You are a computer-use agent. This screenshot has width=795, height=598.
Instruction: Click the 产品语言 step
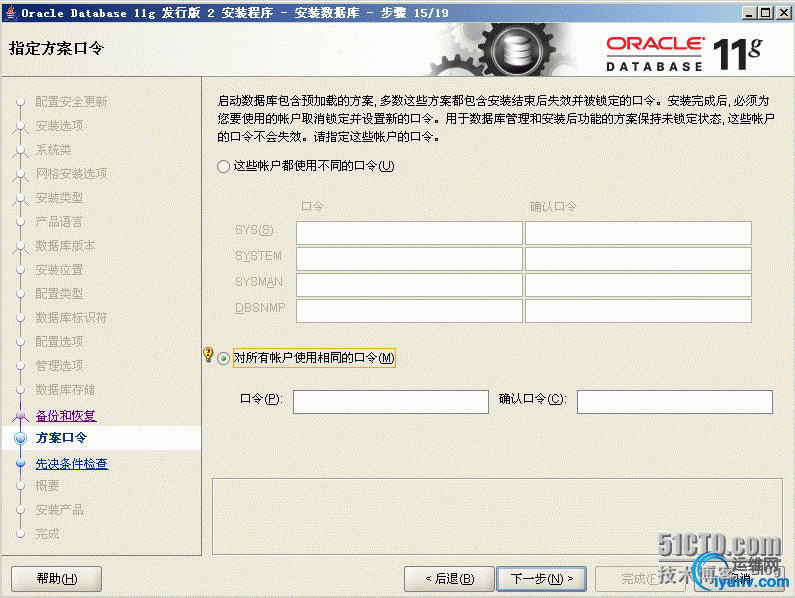tap(59, 222)
